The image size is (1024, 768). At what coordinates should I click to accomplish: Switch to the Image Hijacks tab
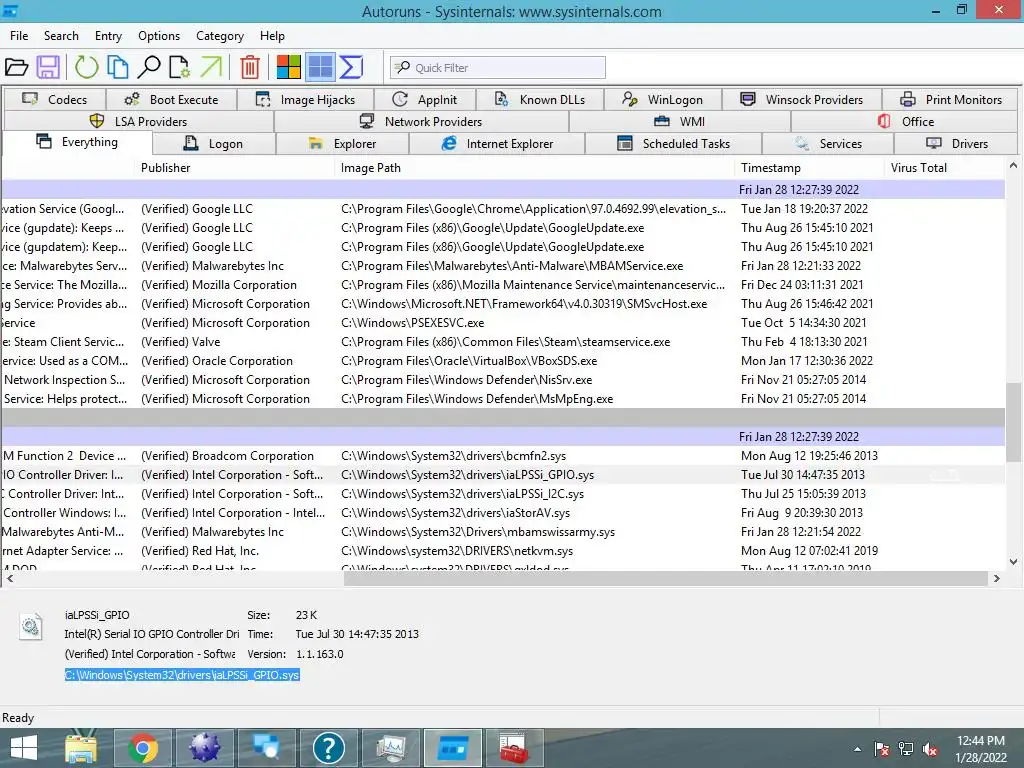[306, 99]
